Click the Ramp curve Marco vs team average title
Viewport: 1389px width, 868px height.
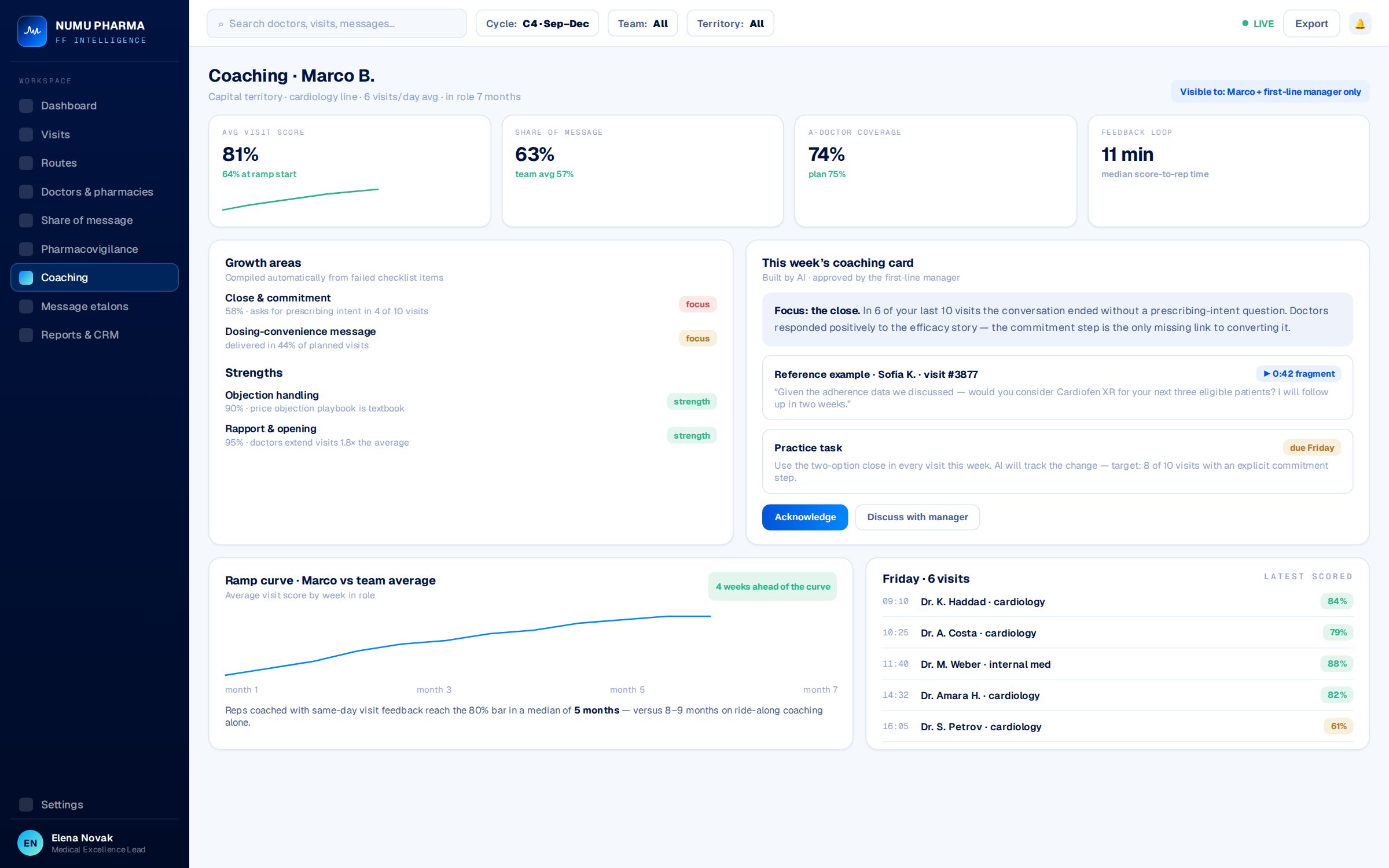[330, 580]
